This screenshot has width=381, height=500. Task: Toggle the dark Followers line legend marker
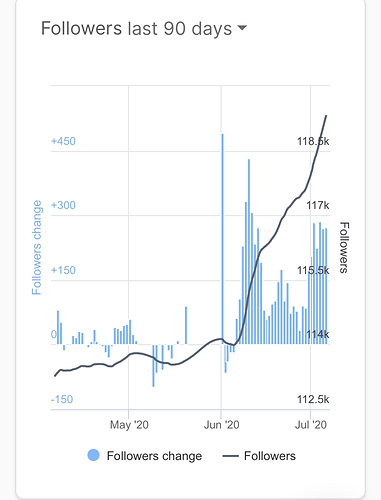point(231,456)
